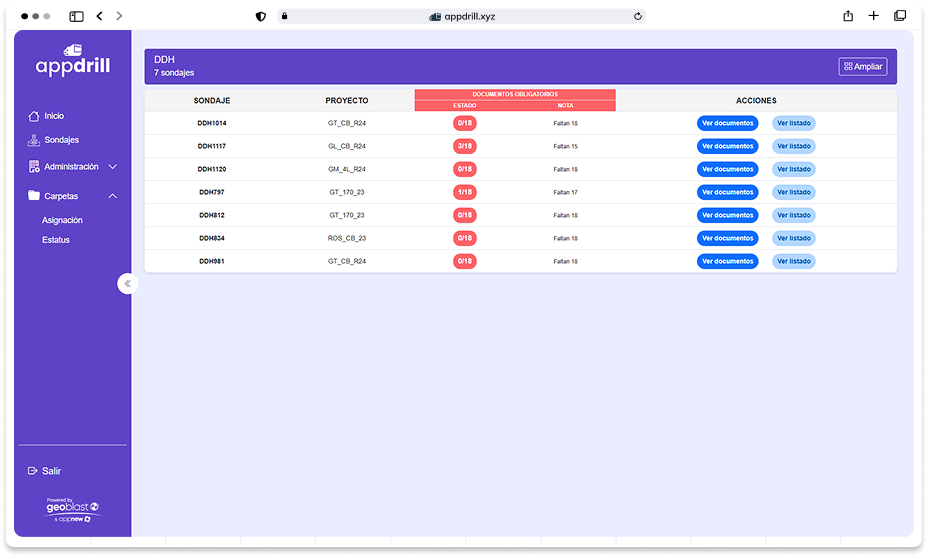
Task: Open the browser sidebar panel icon
Action: pos(76,16)
